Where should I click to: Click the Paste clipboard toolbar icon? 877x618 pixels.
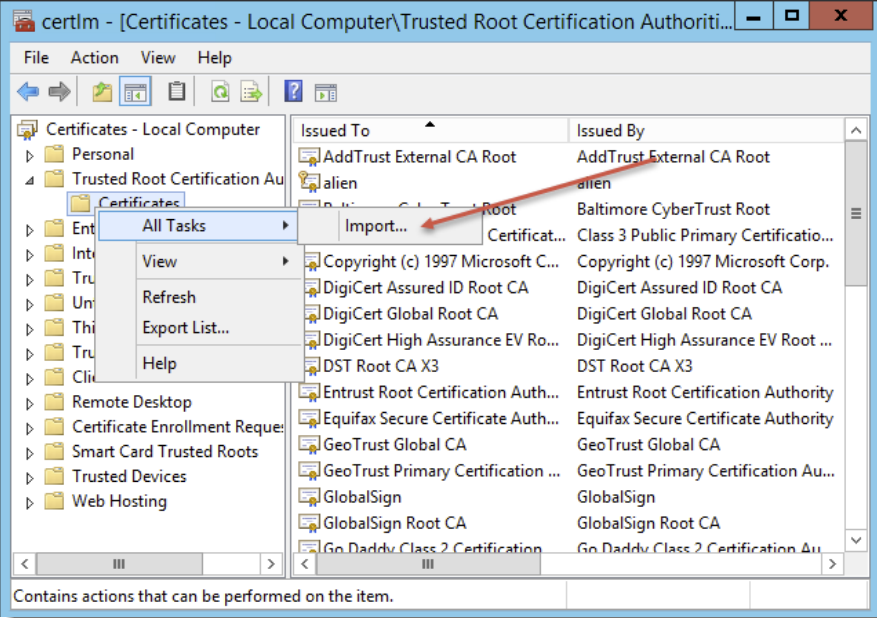coord(177,91)
